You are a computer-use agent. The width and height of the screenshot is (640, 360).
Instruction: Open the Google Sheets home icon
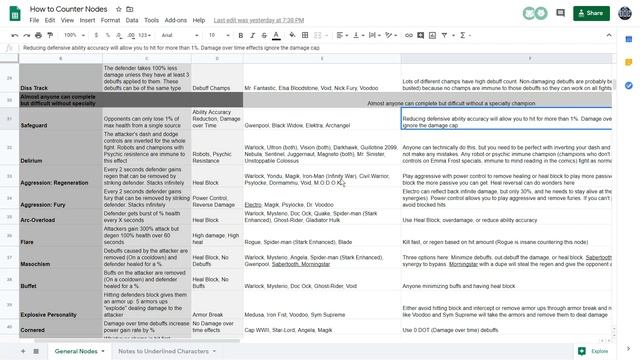tap(15, 14)
